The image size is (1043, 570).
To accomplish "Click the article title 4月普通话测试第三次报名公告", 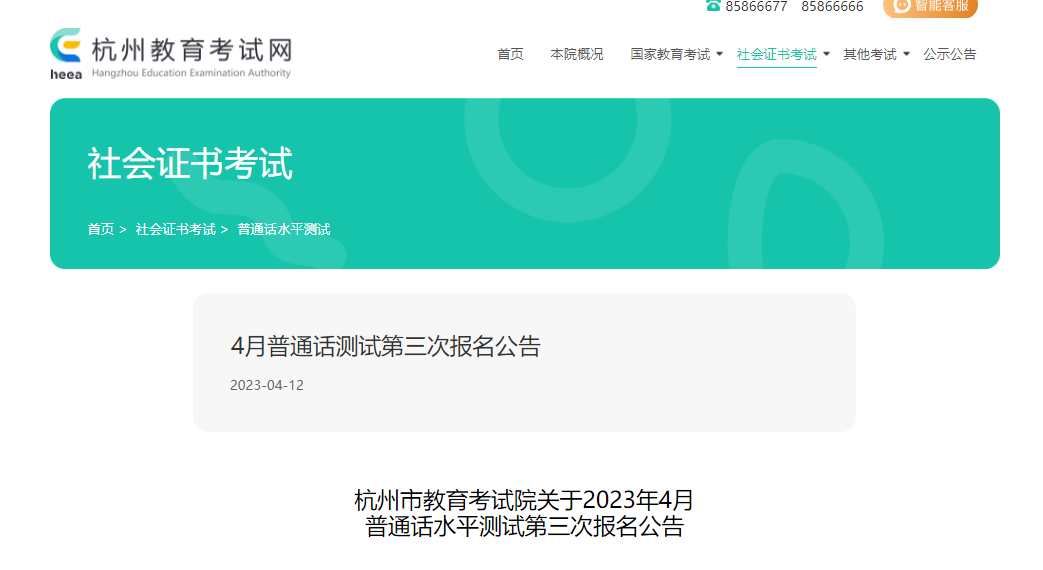I will [386, 347].
